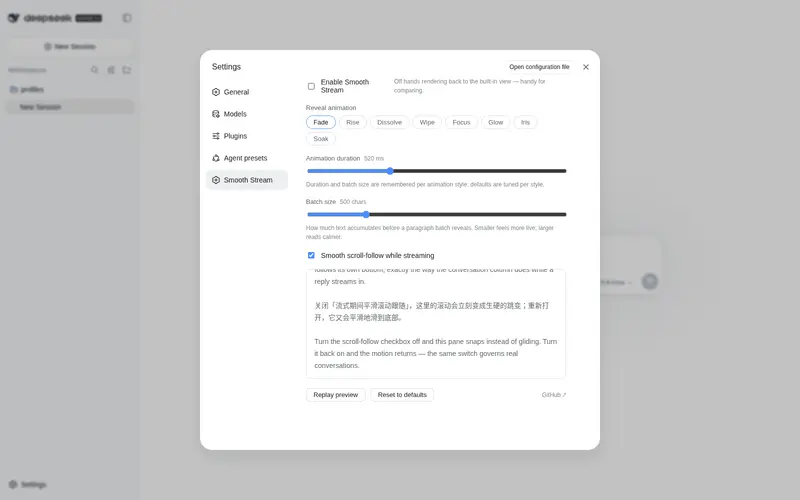Choose the Wipe animation style

(x=427, y=122)
